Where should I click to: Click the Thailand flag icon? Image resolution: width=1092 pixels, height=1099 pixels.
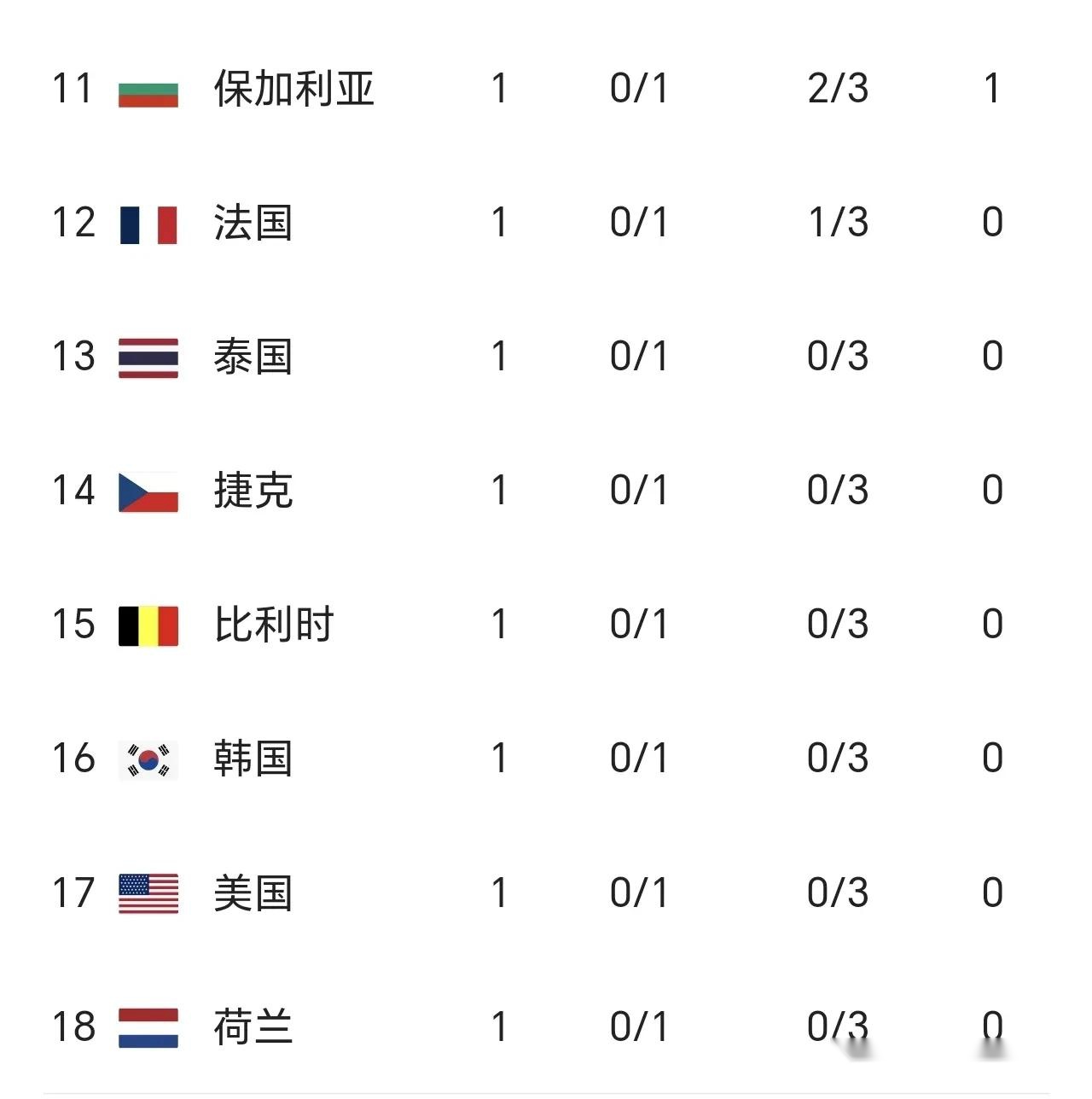pos(148,358)
